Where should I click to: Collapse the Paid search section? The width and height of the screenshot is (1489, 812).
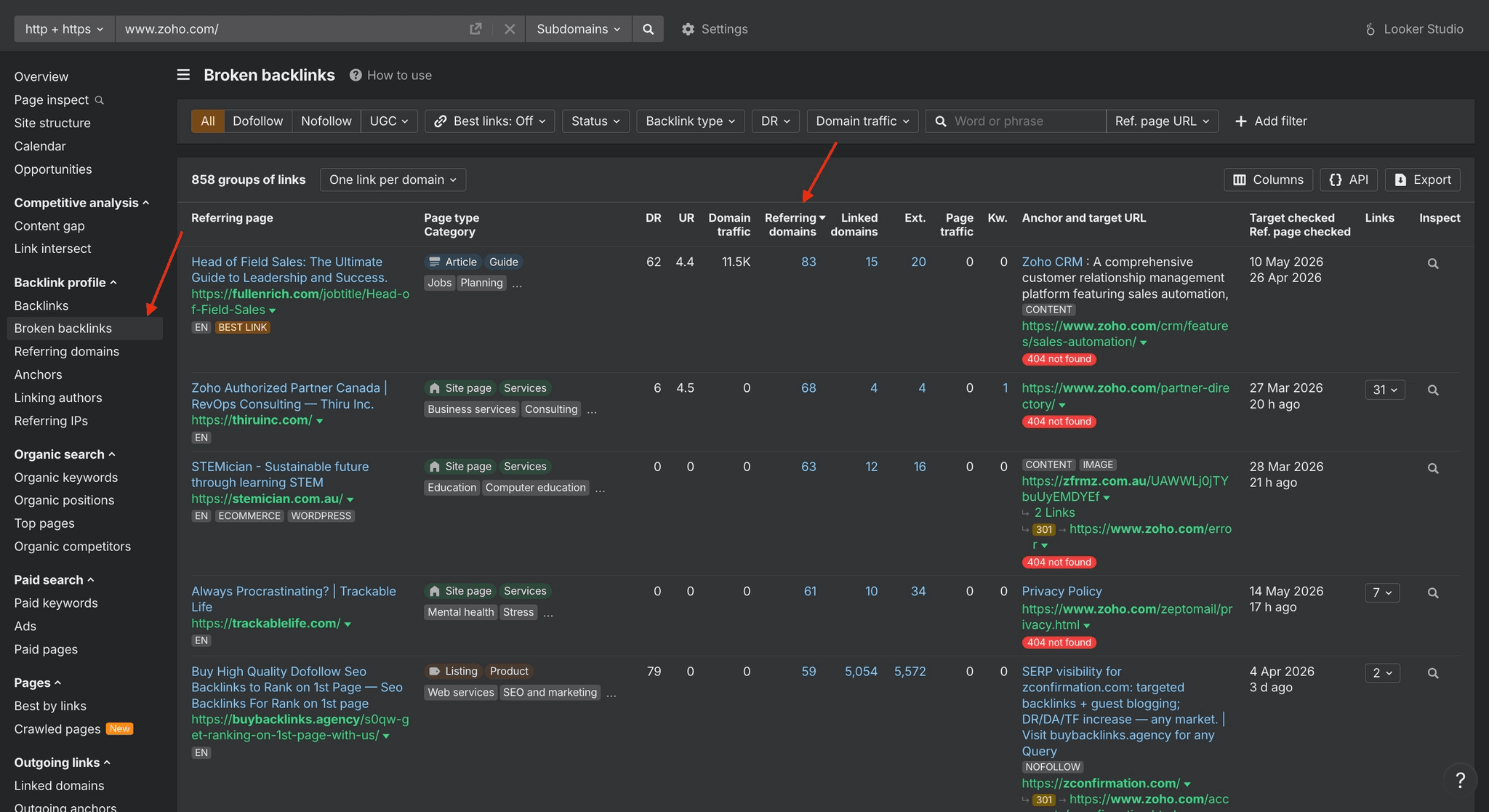(x=55, y=580)
